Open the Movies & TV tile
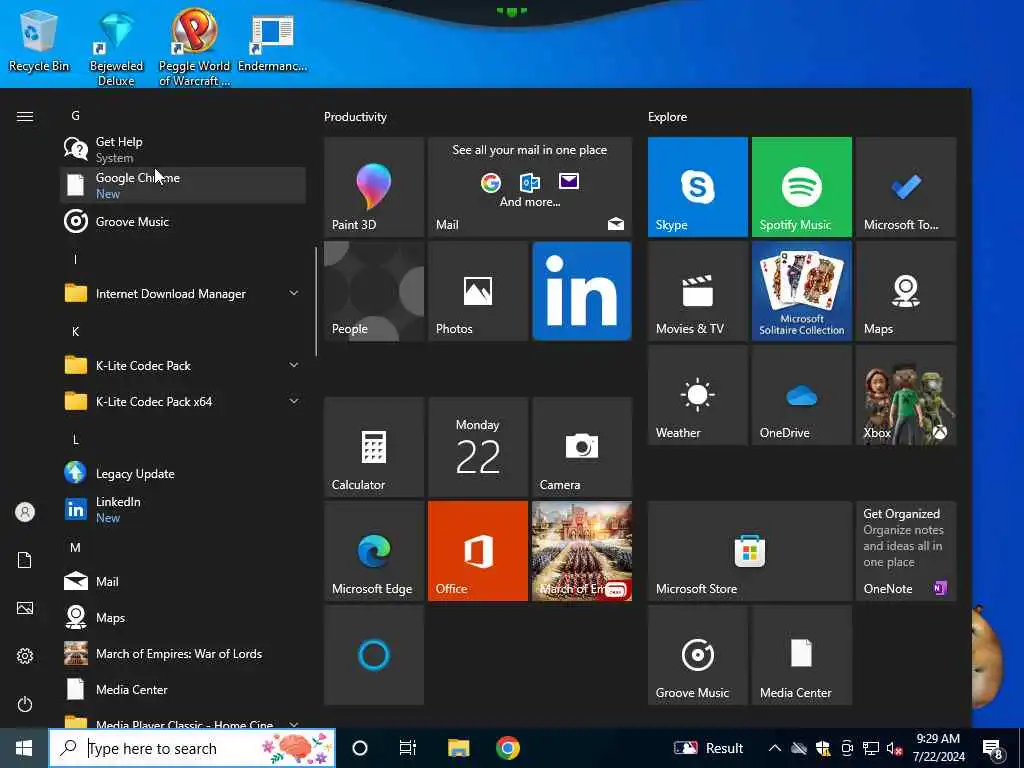 697,291
